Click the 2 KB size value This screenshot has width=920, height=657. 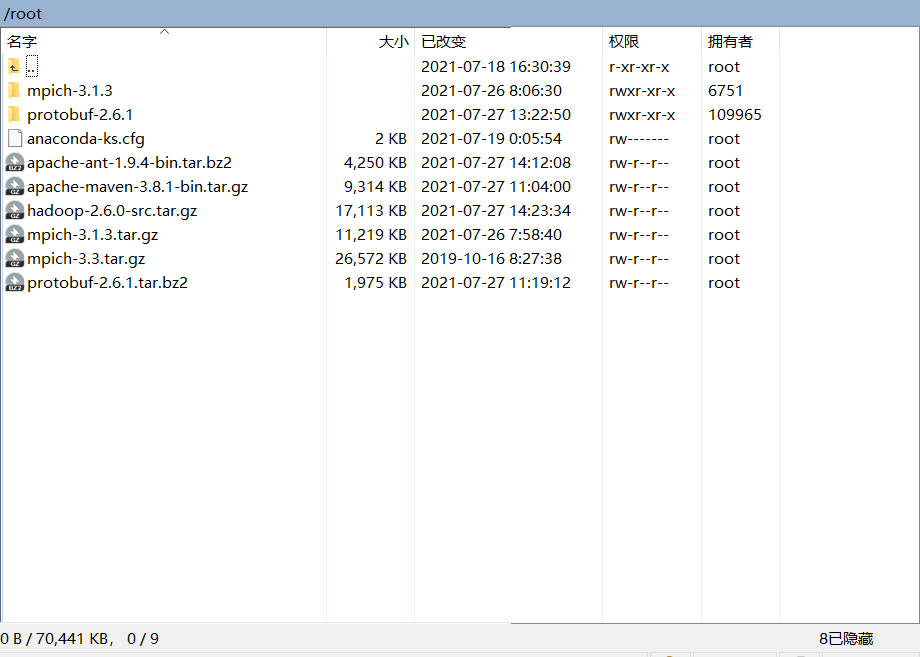[391, 139]
